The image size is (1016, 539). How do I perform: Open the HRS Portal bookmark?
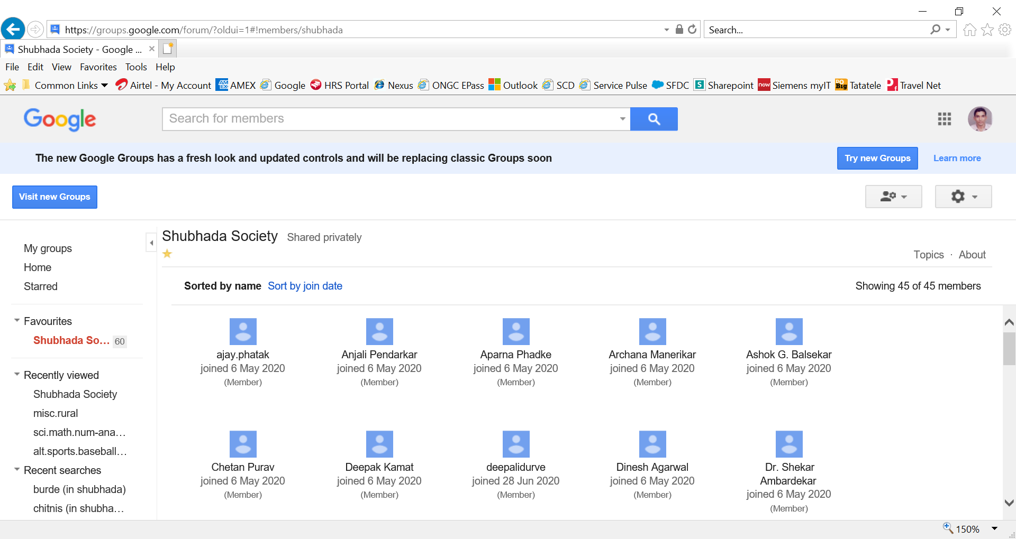[x=340, y=85]
